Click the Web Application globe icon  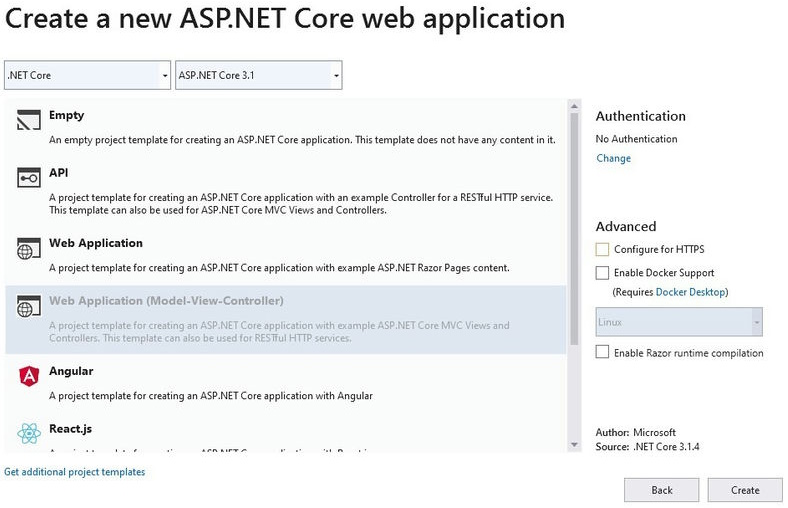pos(28,250)
